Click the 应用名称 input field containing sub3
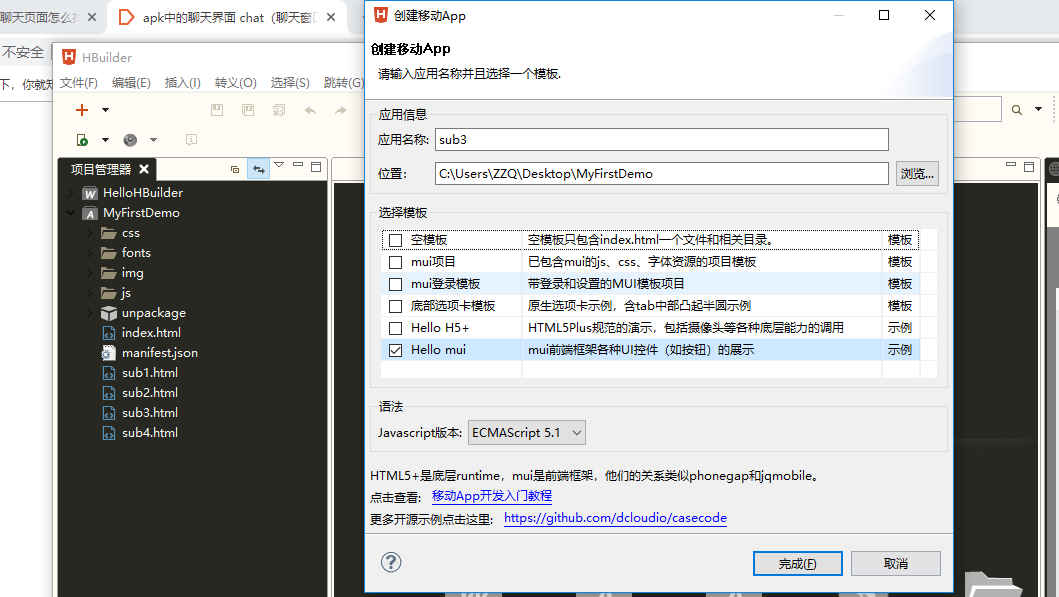 (662, 140)
